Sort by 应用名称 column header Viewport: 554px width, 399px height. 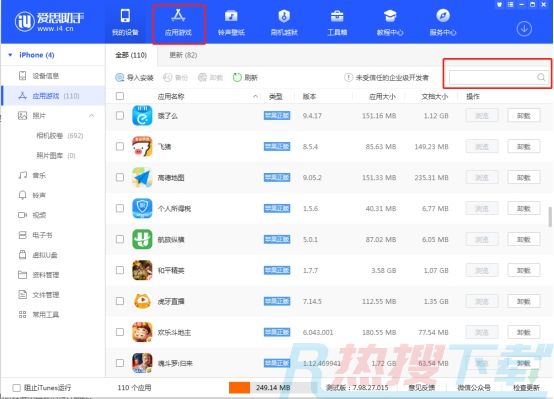171,96
